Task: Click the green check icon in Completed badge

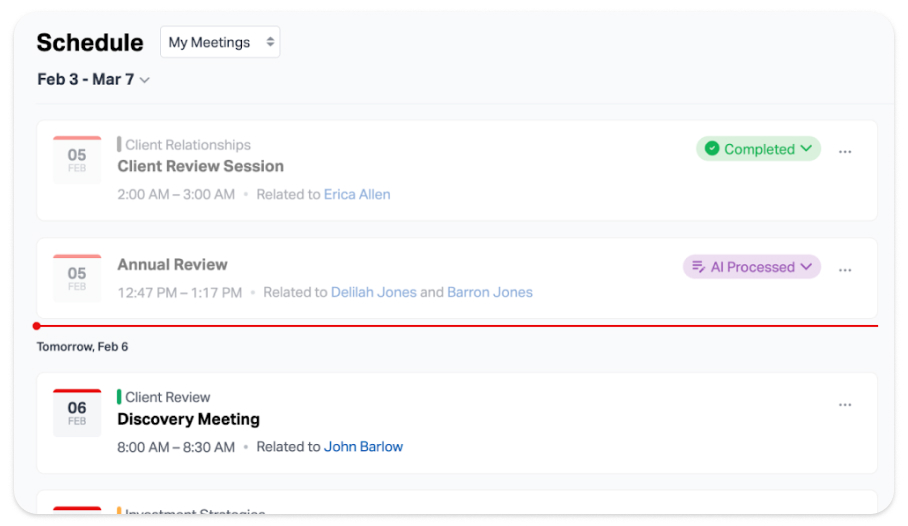Action: click(712, 149)
